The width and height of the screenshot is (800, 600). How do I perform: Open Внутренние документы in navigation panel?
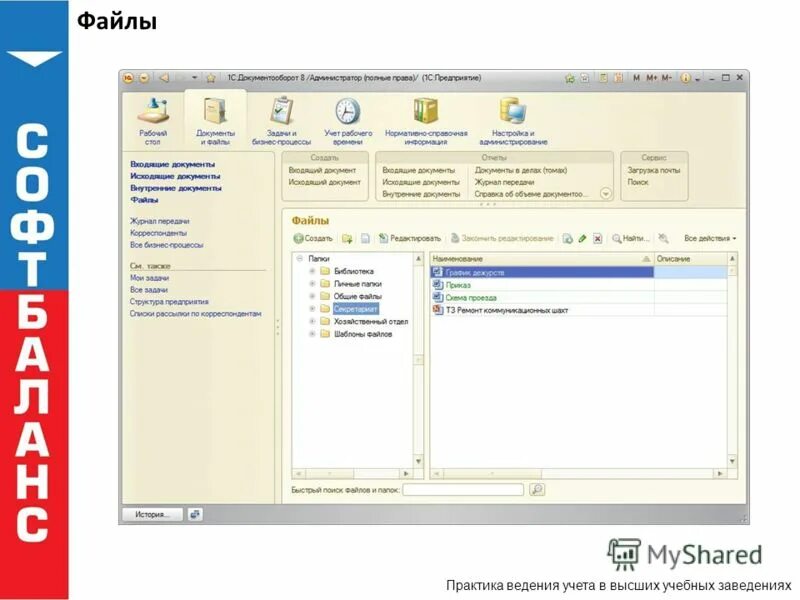tap(176, 188)
